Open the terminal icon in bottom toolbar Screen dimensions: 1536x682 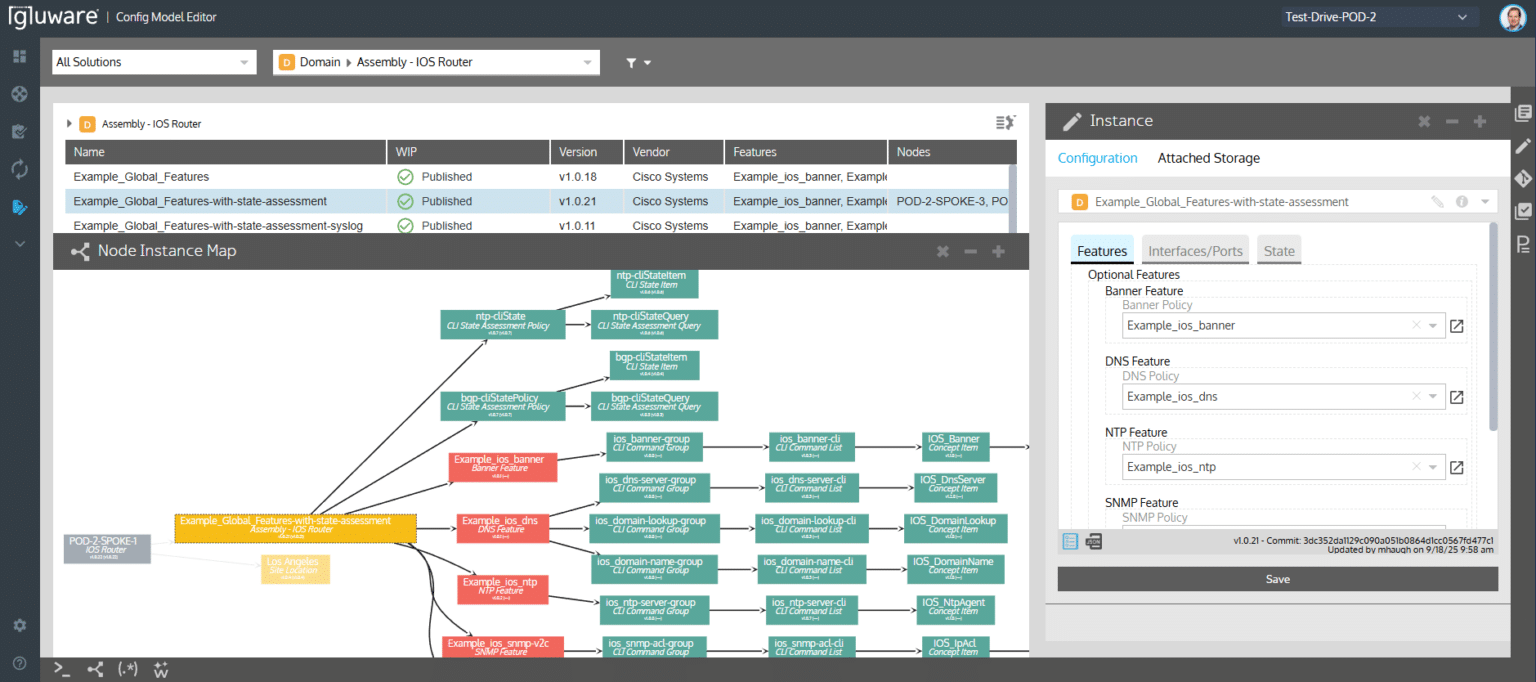(60, 668)
